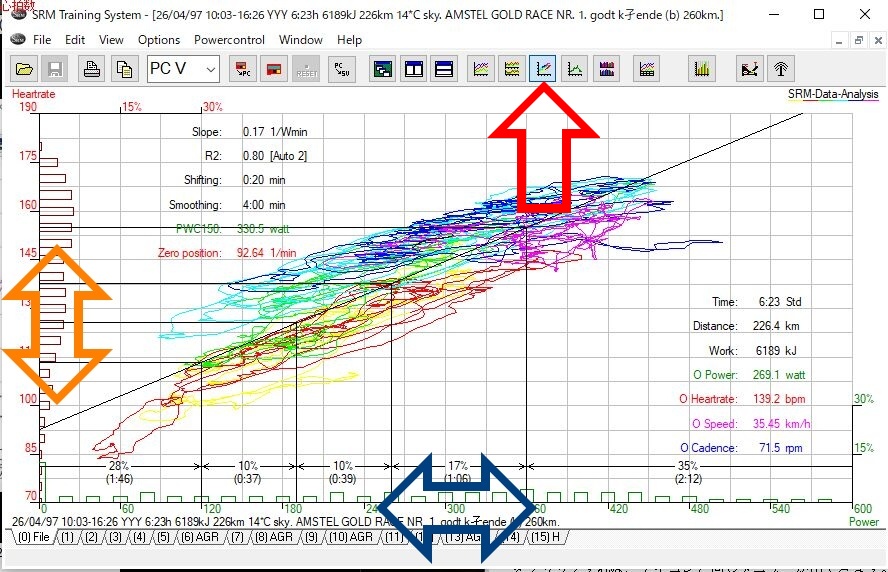Switch to the (9) tab
Screen dimensions: 888x572
(311, 537)
